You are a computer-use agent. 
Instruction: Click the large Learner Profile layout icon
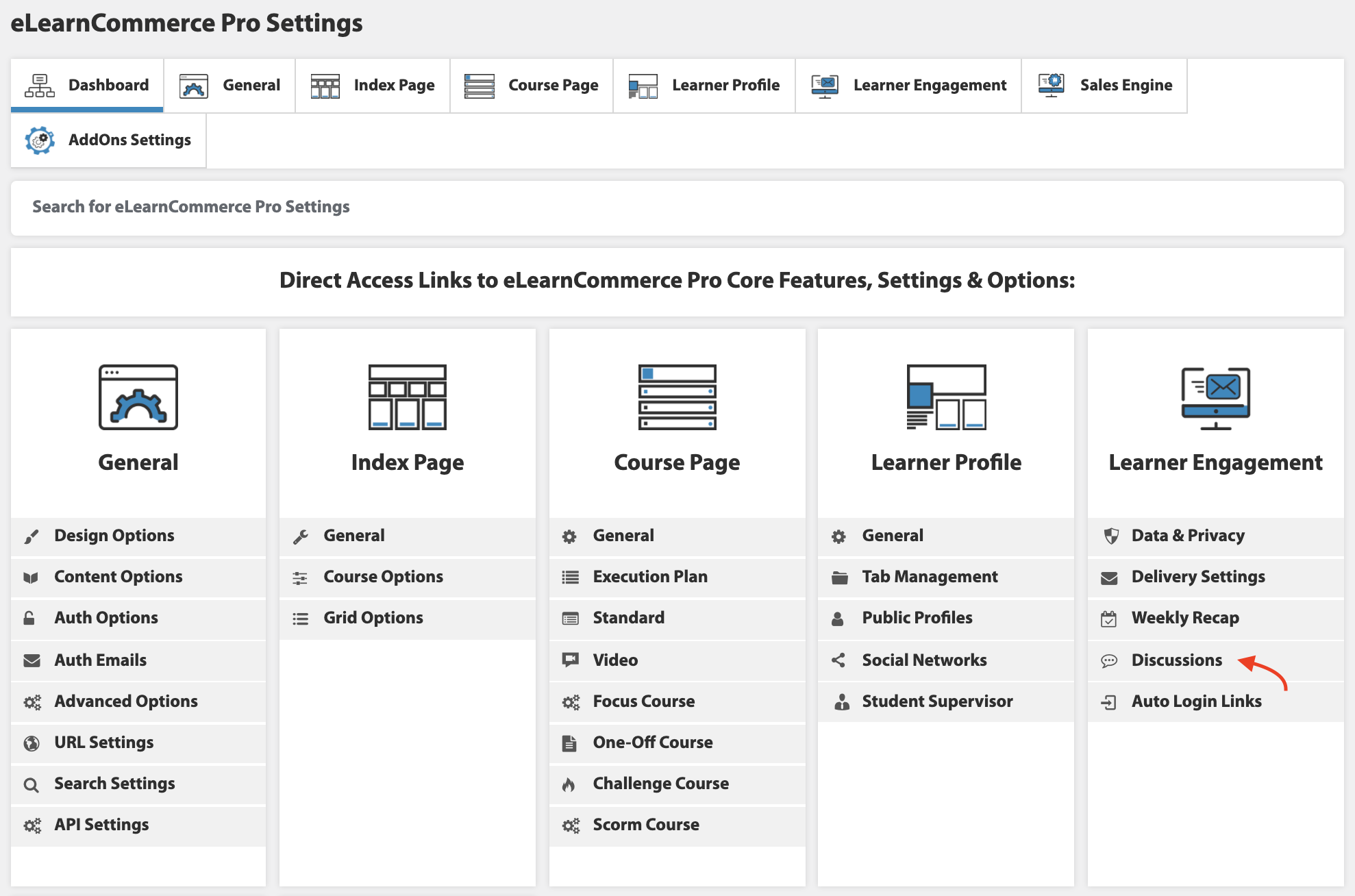coord(946,397)
